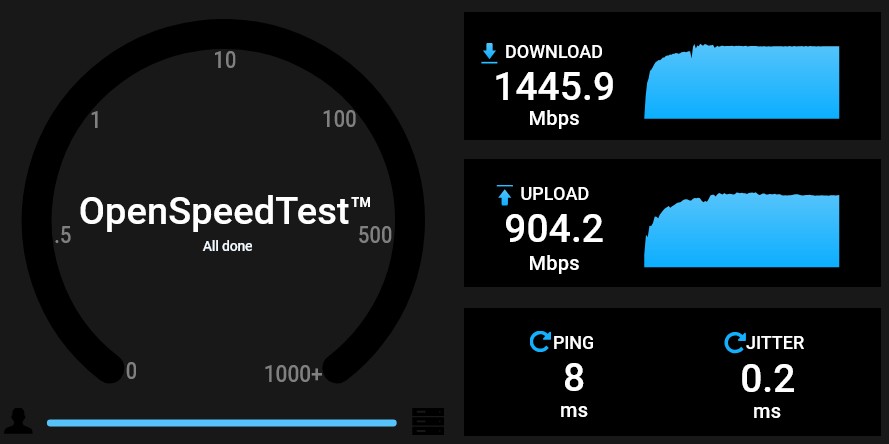Click the 1000+ gauge label
The image size is (889, 444).
tap(293, 374)
